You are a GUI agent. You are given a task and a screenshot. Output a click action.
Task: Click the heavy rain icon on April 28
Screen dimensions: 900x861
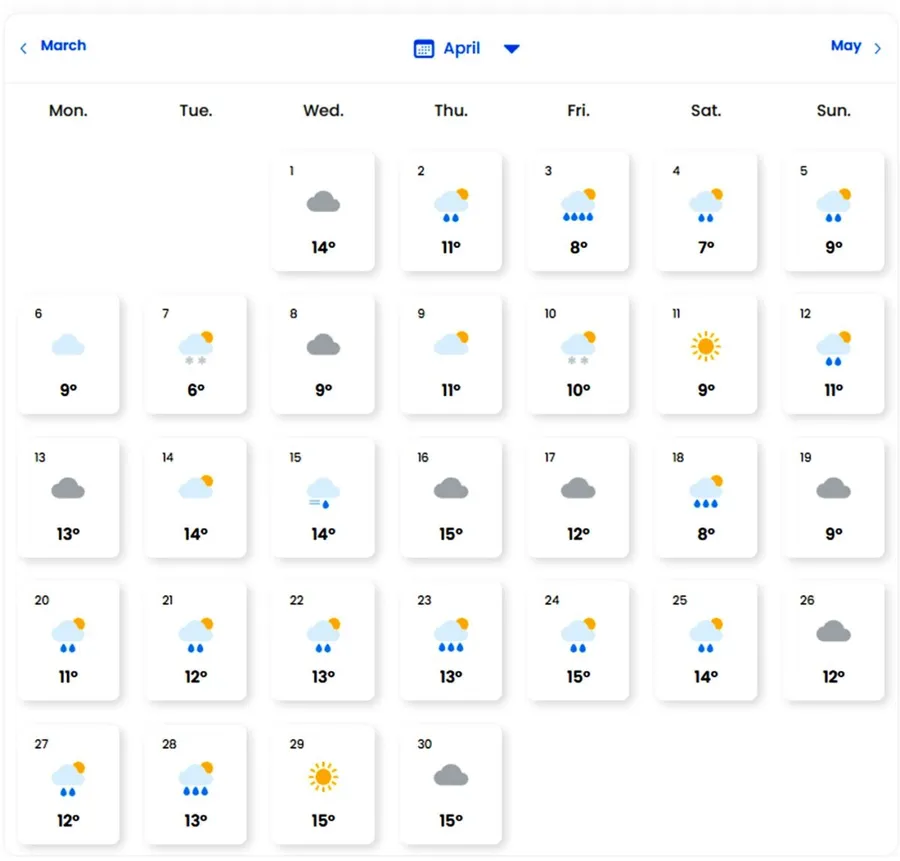(195, 774)
